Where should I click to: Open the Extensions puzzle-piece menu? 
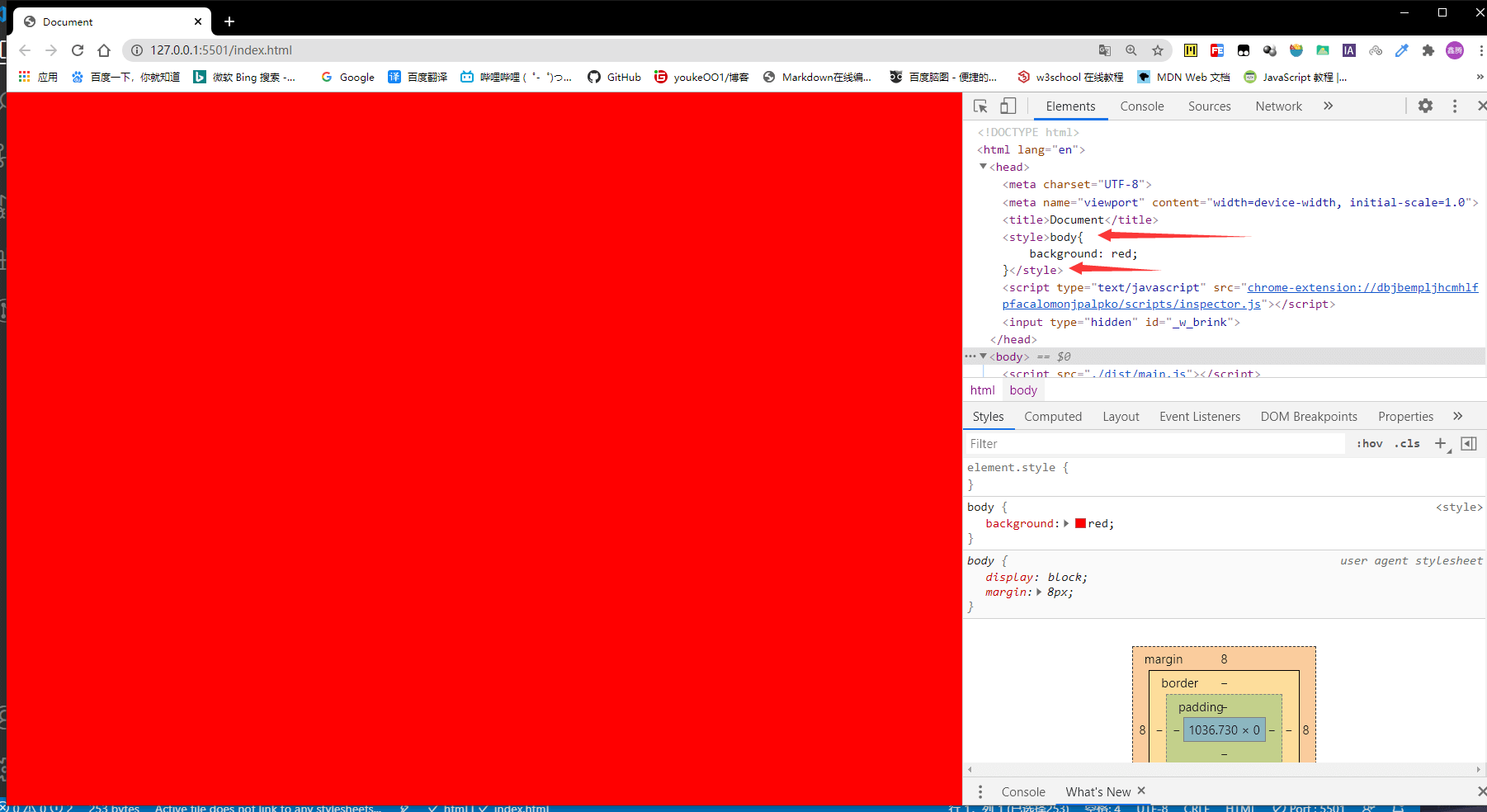coord(1428,50)
